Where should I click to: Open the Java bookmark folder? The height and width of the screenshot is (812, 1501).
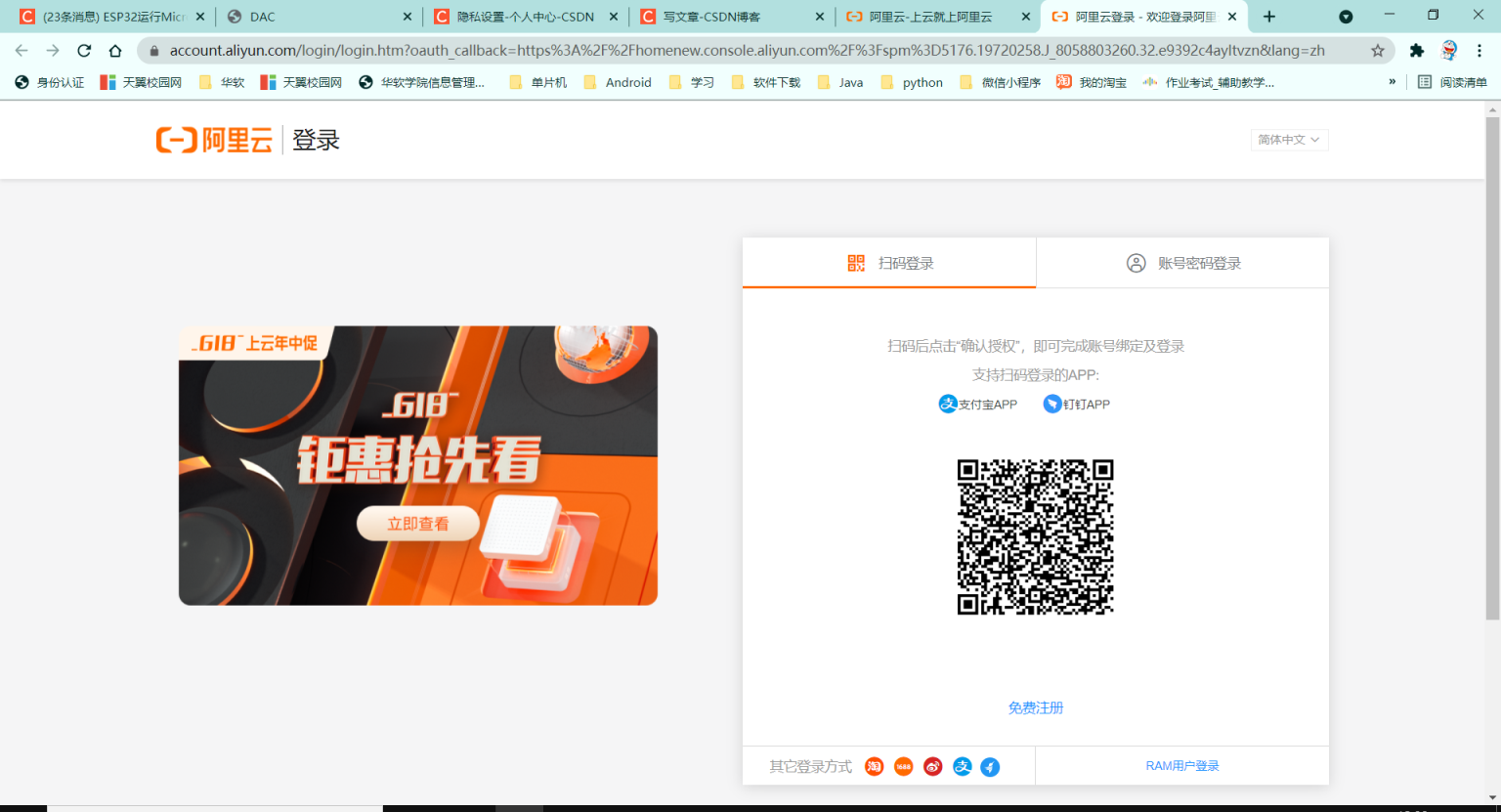(840, 83)
